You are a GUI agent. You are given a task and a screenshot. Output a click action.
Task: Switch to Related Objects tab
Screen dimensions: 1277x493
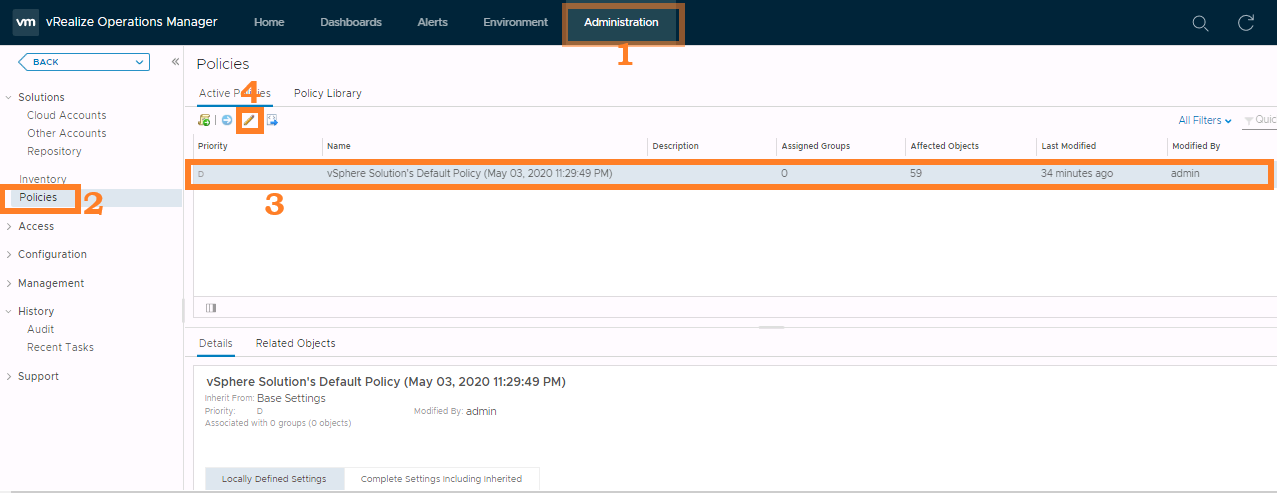click(x=296, y=343)
